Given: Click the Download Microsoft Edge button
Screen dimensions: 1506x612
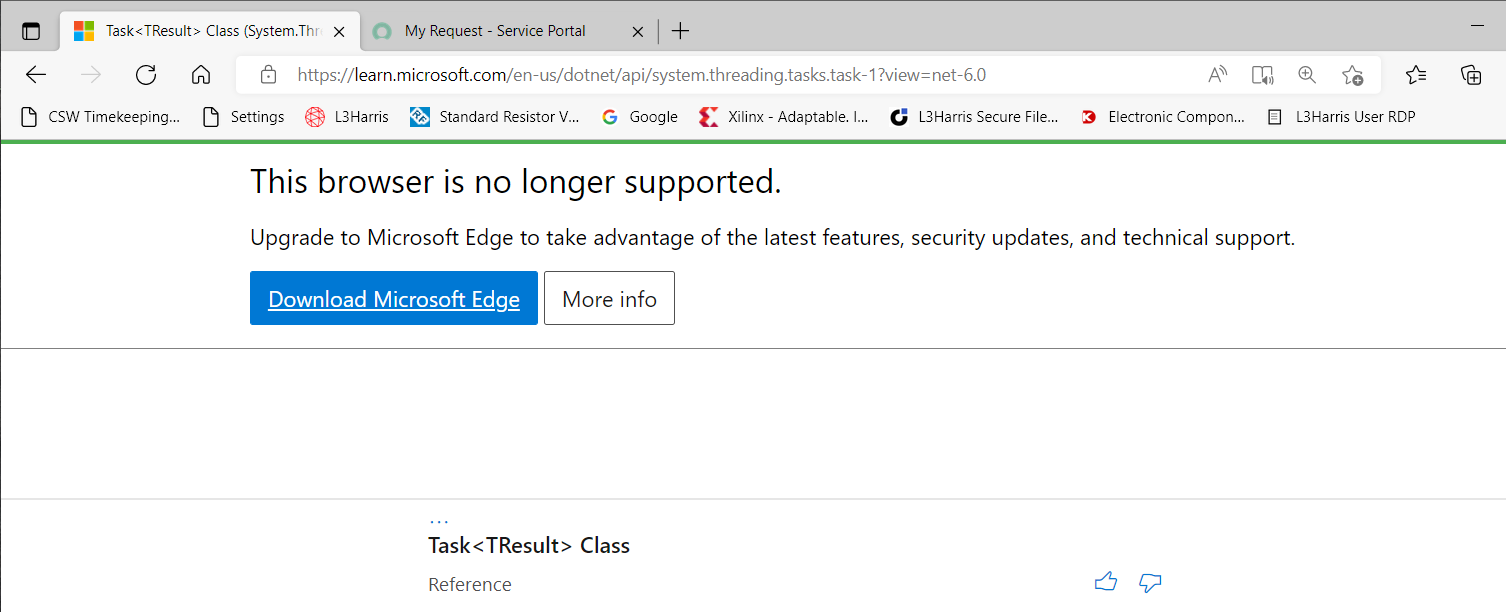Looking at the screenshot, I should [393, 298].
